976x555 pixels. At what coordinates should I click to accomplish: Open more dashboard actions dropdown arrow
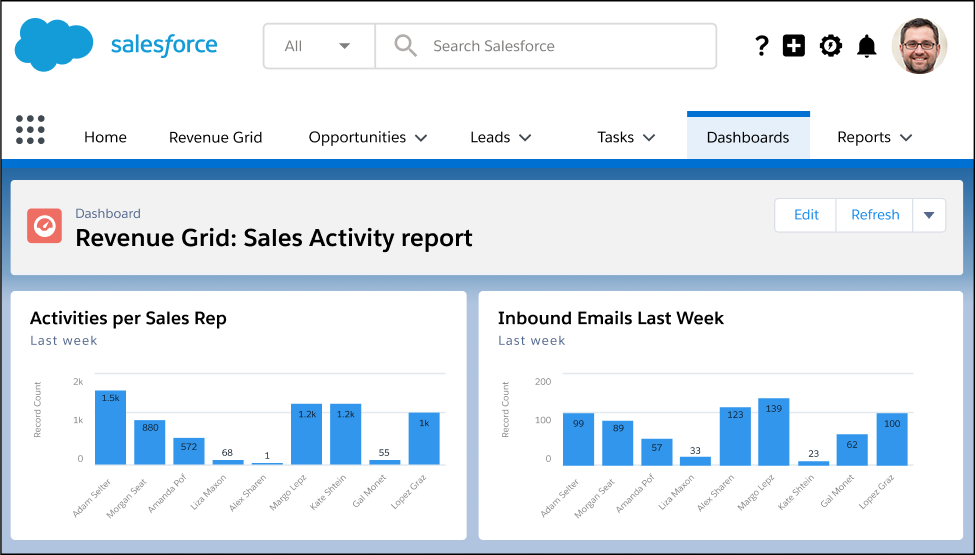pyautogui.click(x=929, y=215)
